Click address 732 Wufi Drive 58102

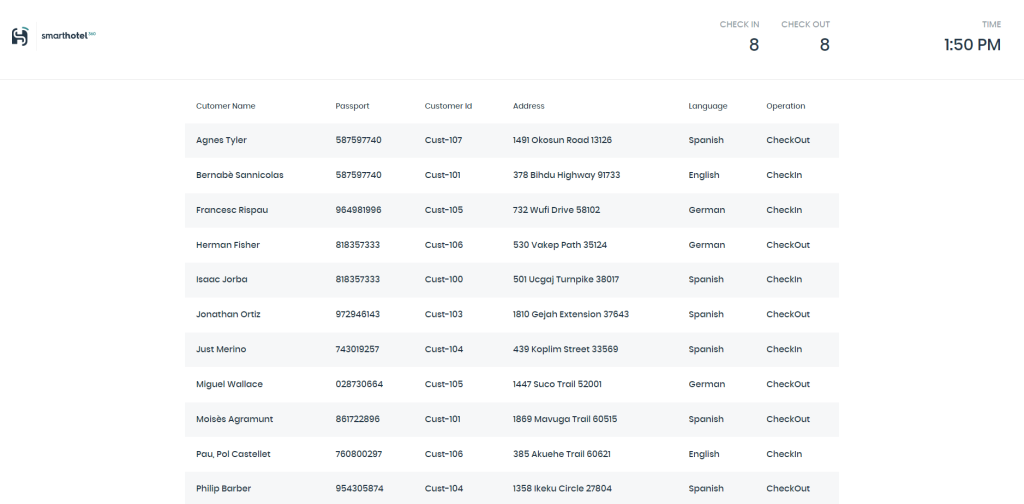click(556, 210)
